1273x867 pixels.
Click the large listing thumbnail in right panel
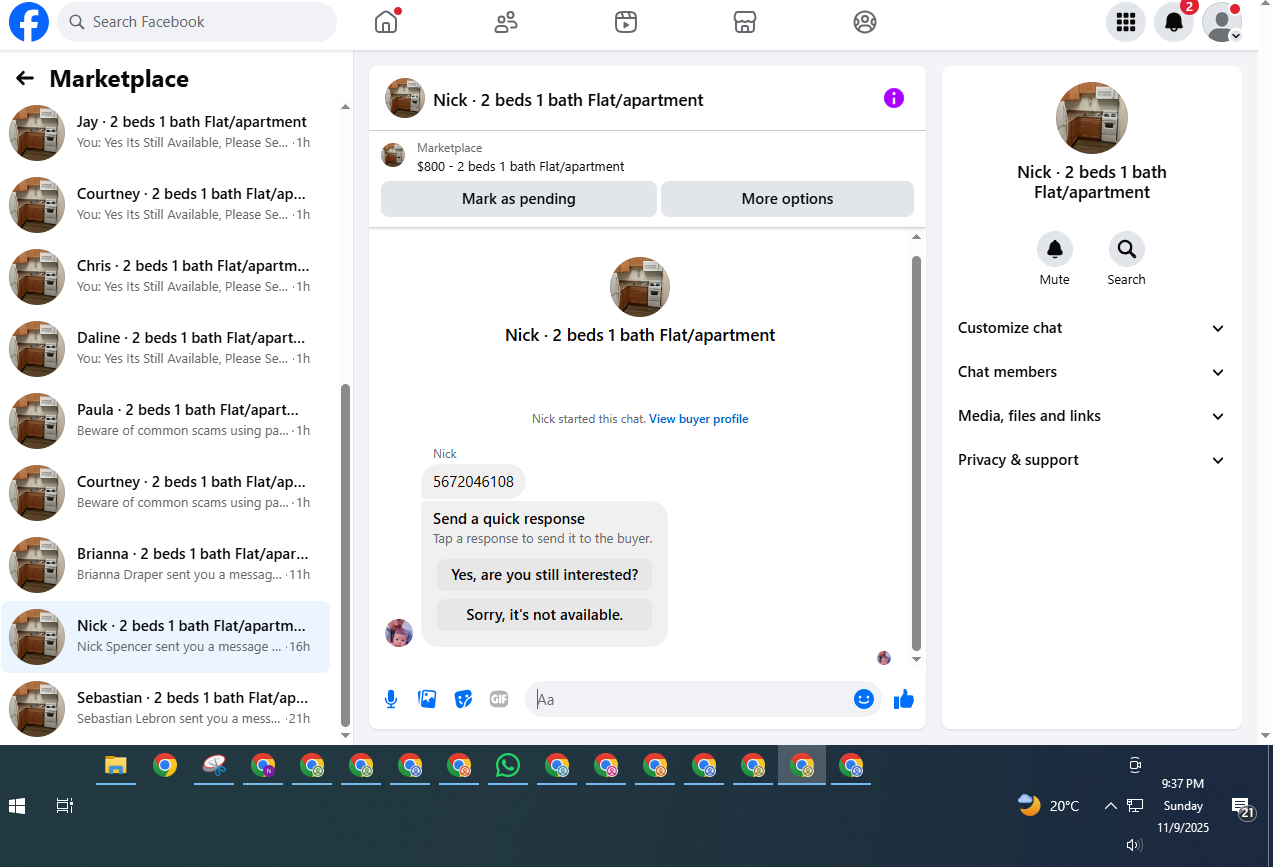pyautogui.click(x=1092, y=118)
